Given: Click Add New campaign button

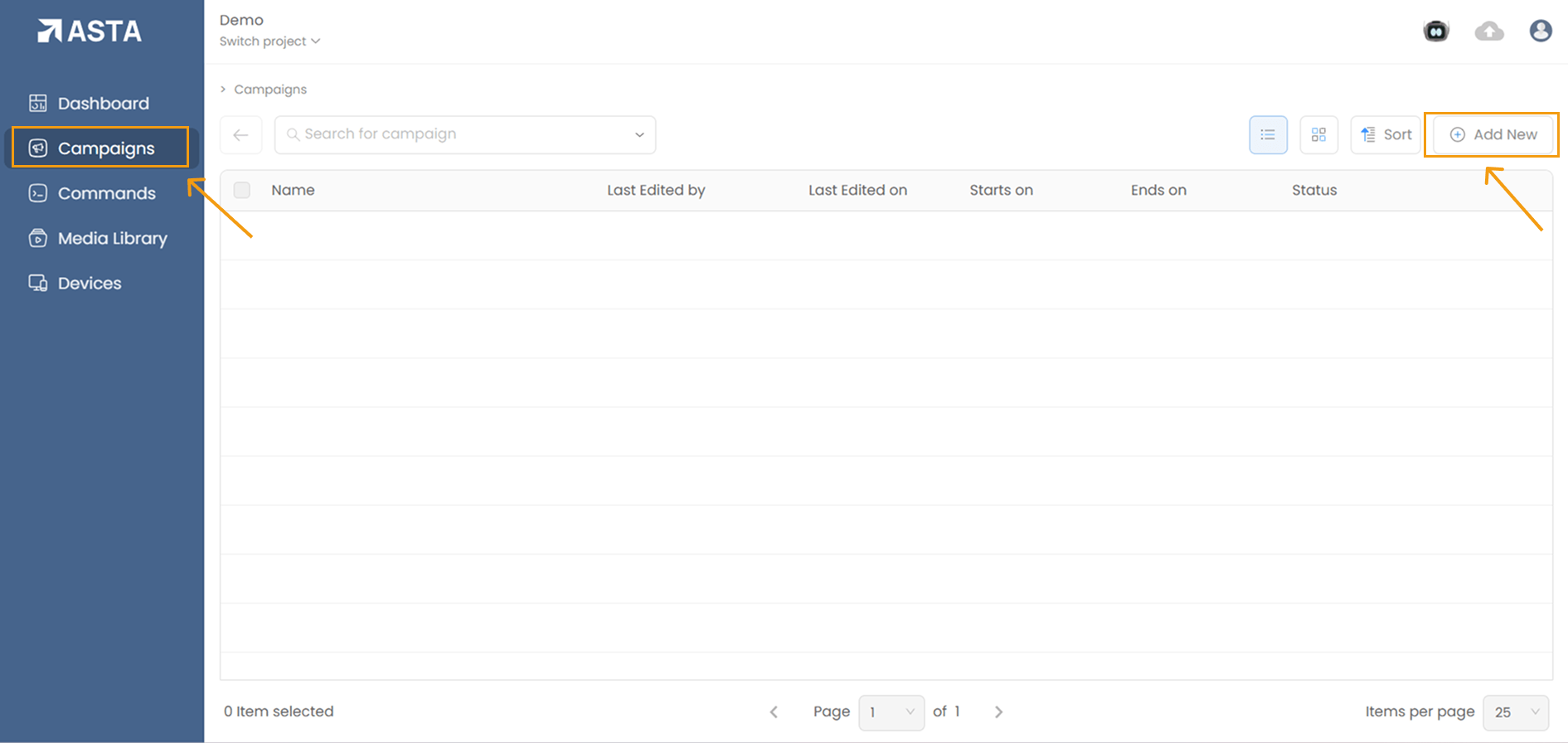Looking at the screenshot, I should (x=1493, y=134).
